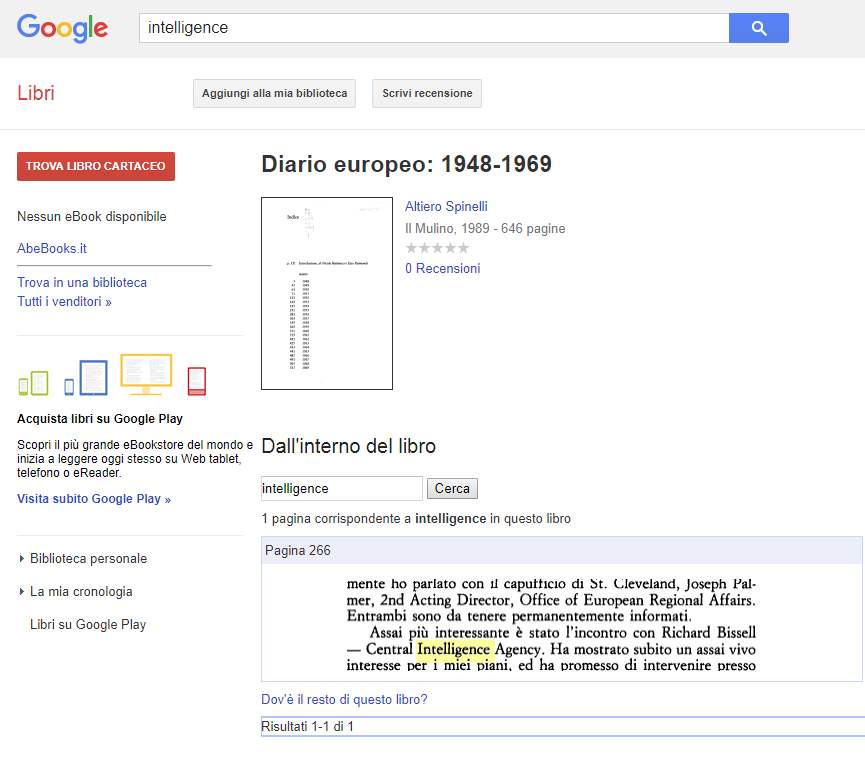Click 1 pagina corrispondente a intelligence text
This screenshot has width=865, height=769.
(x=416, y=519)
